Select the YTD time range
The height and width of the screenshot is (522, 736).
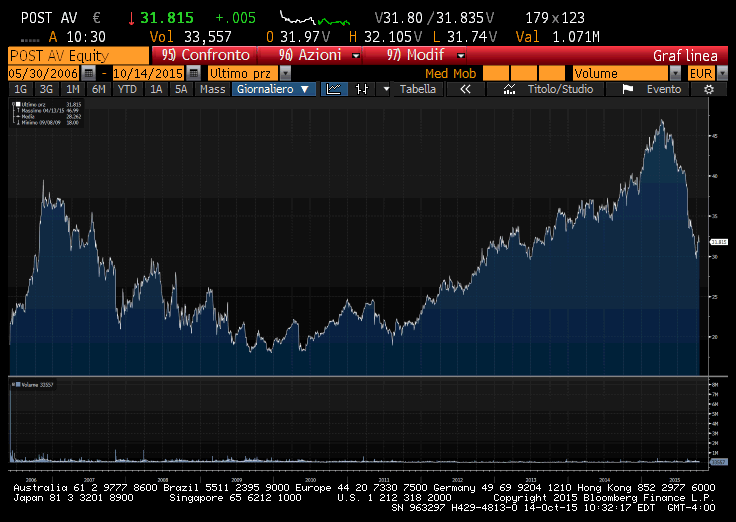click(x=127, y=89)
